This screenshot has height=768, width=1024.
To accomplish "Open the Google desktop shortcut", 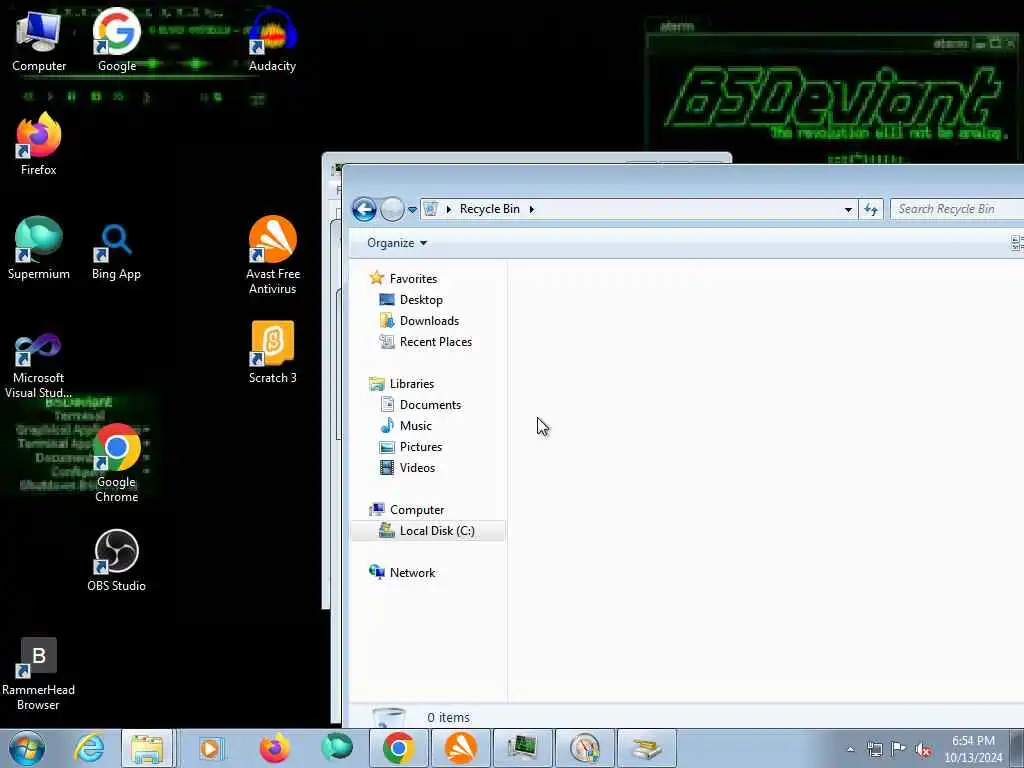I will 117,40.
